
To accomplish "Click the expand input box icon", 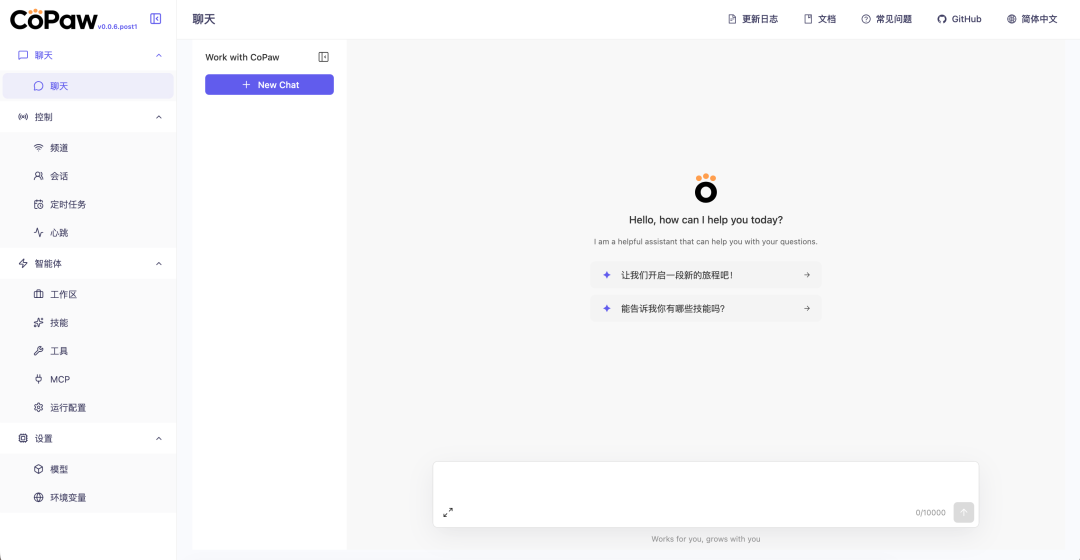I will click(448, 512).
